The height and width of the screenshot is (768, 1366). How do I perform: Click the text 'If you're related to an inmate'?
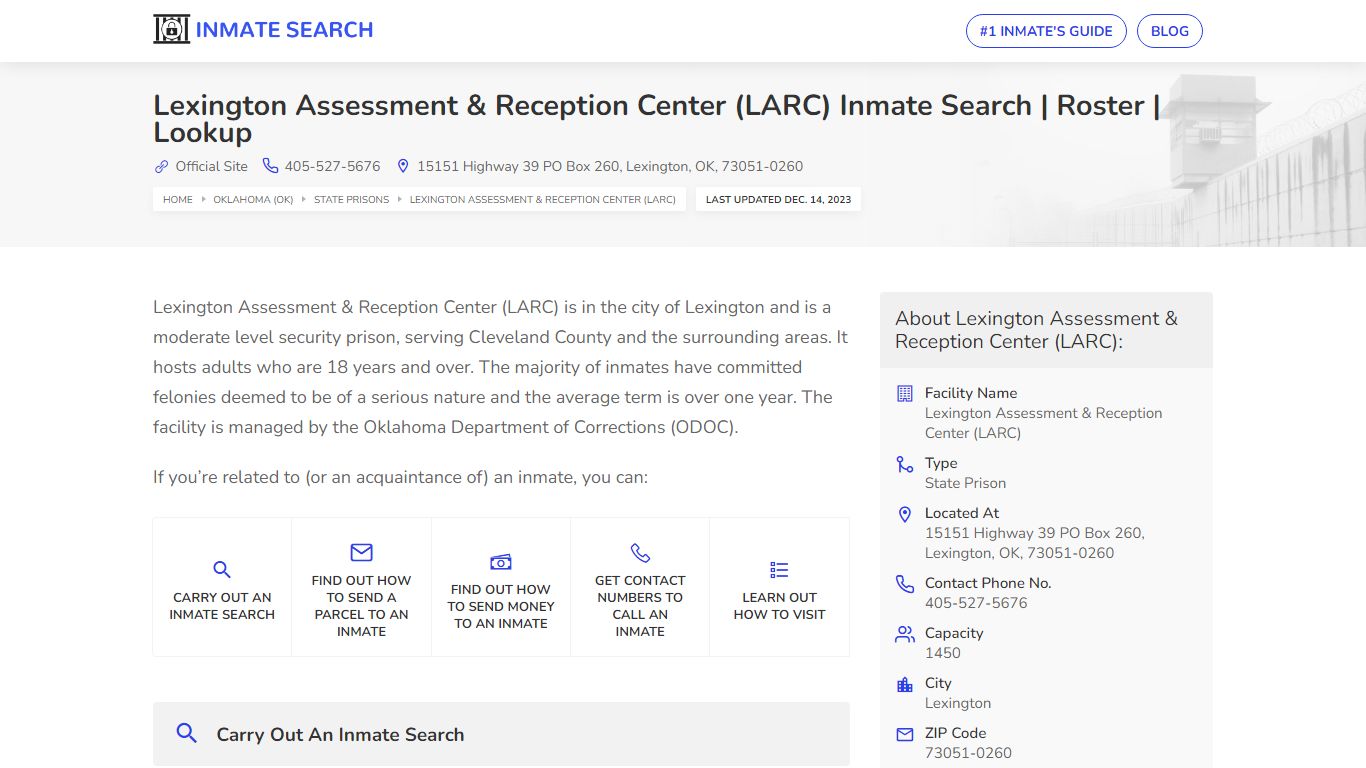[400, 477]
